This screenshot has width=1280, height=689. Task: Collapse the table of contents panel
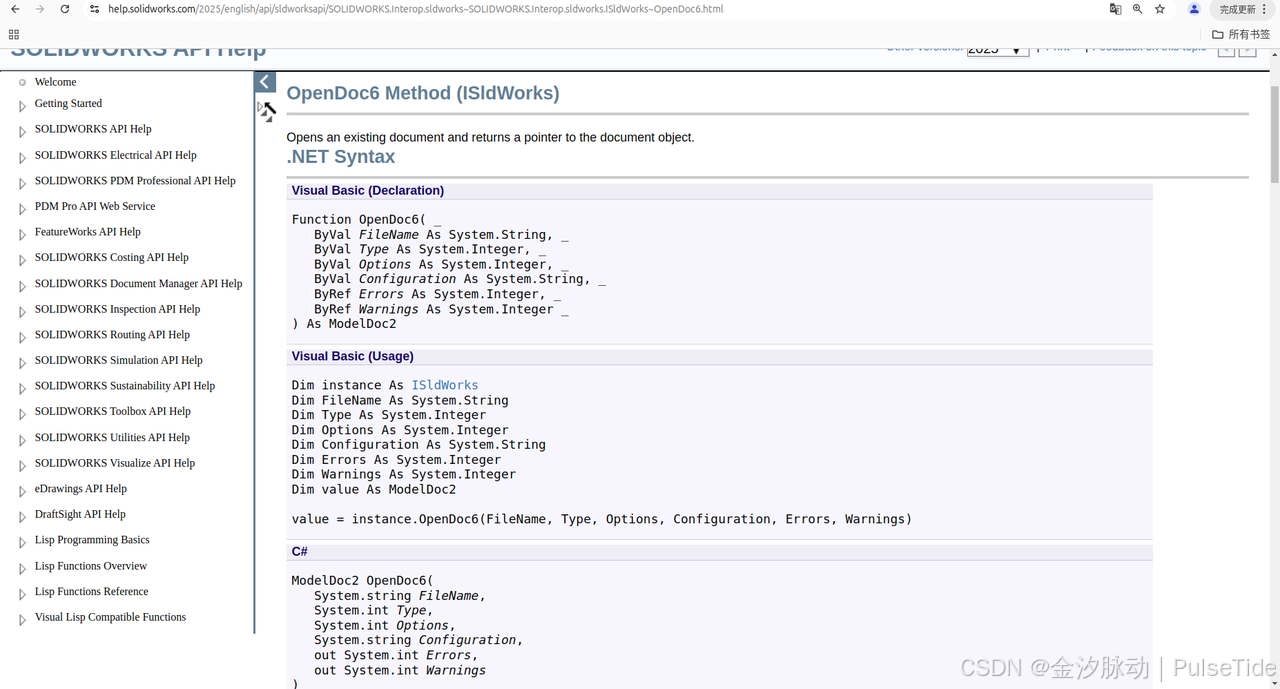pos(265,82)
